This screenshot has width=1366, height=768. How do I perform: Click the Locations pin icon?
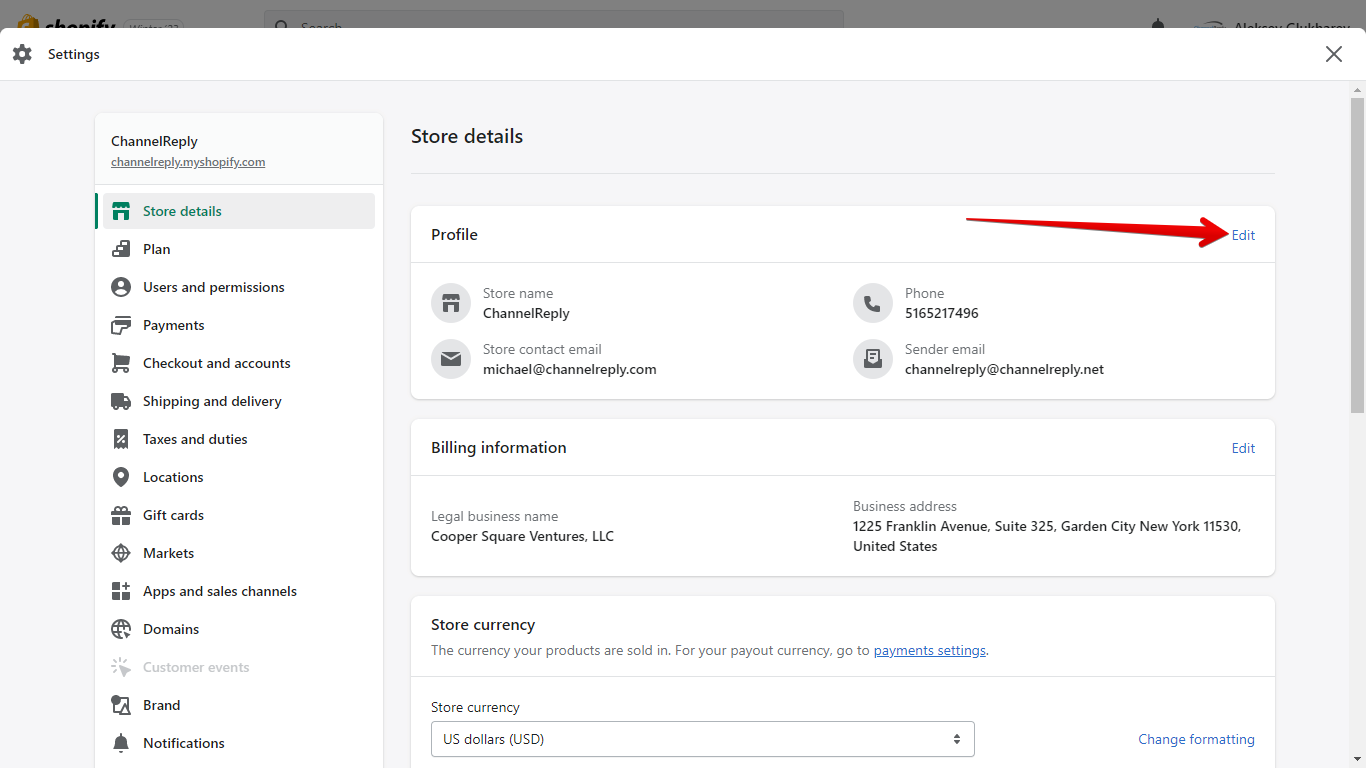coord(121,477)
